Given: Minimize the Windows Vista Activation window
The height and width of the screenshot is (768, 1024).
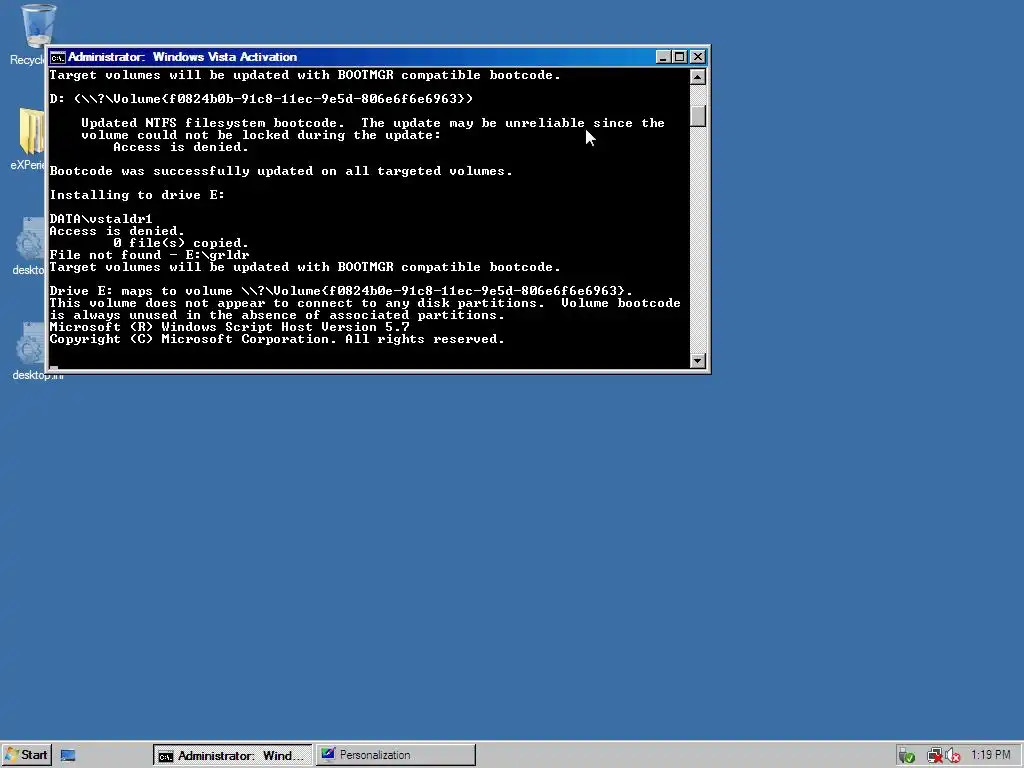Looking at the screenshot, I should tap(663, 57).
